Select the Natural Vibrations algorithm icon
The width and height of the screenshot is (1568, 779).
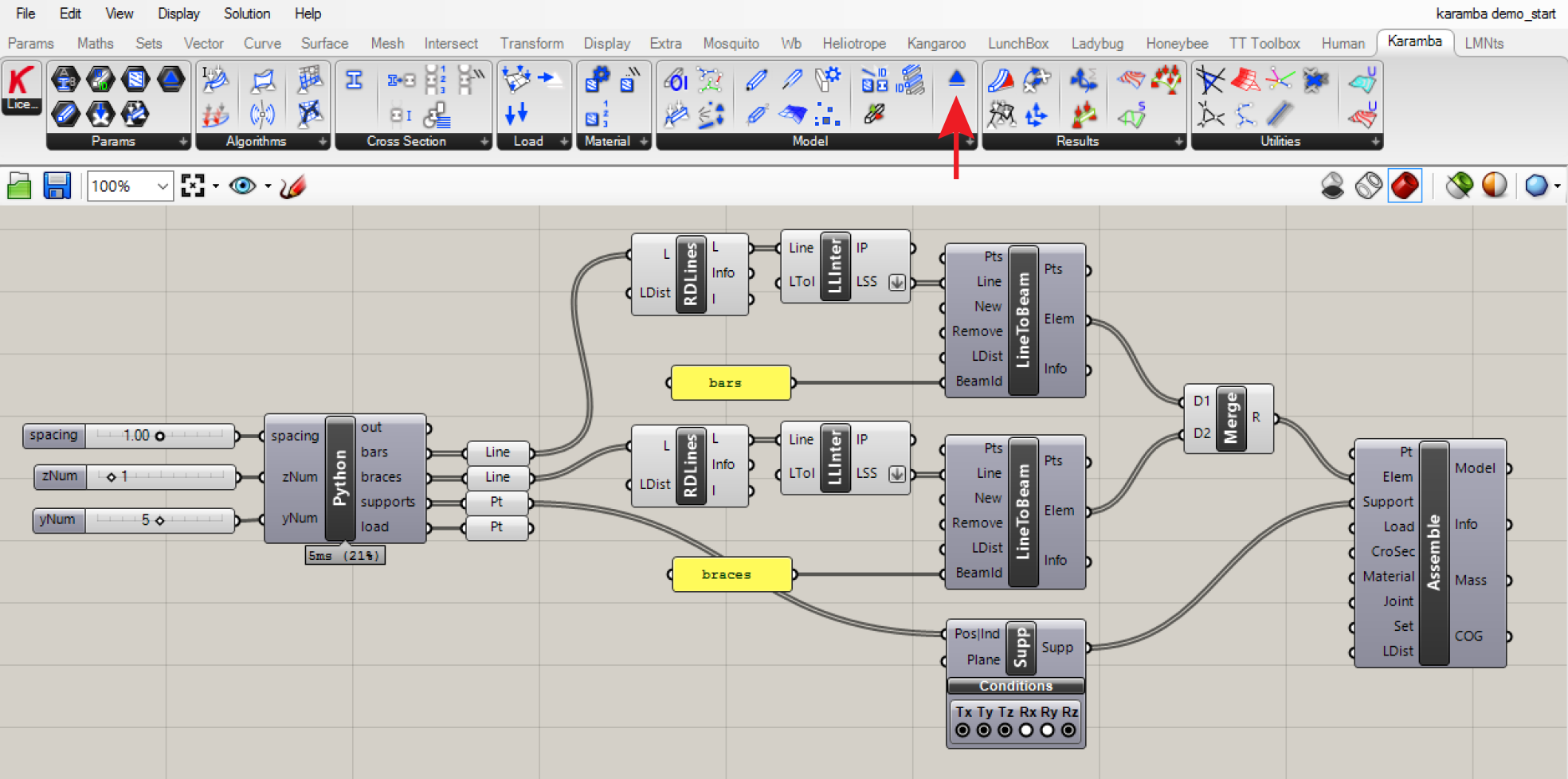coord(262,114)
